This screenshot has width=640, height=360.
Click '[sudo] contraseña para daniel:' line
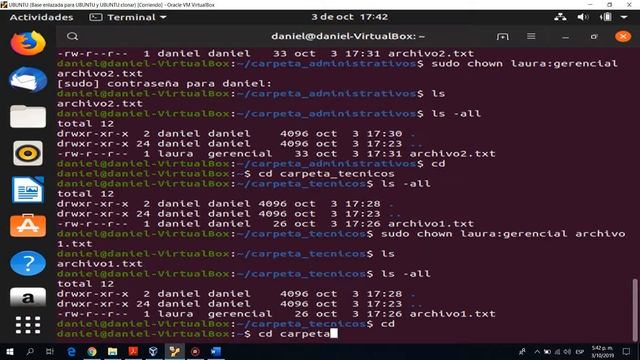click(164, 84)
